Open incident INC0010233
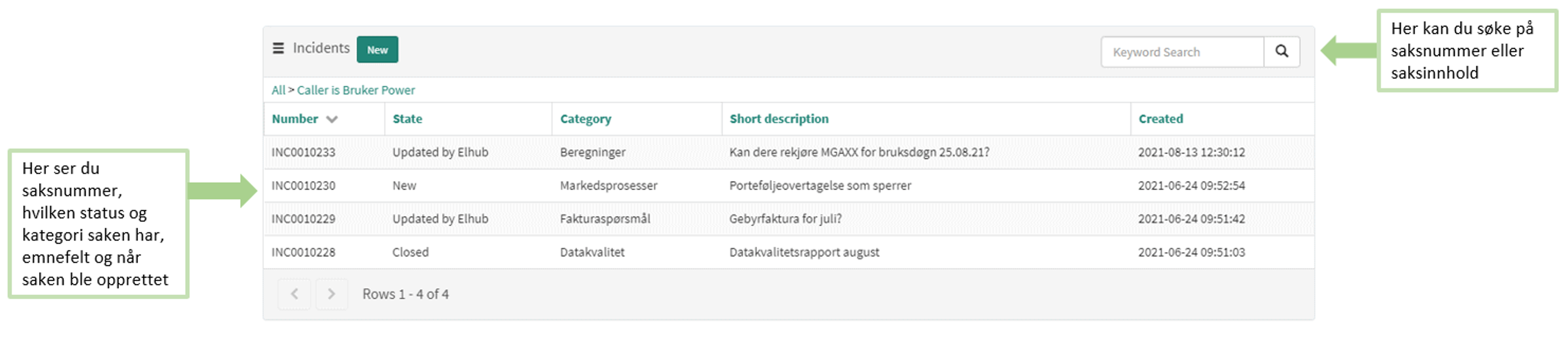The height and width of the screenshot is (341, 1568). [x=303, y=152]
